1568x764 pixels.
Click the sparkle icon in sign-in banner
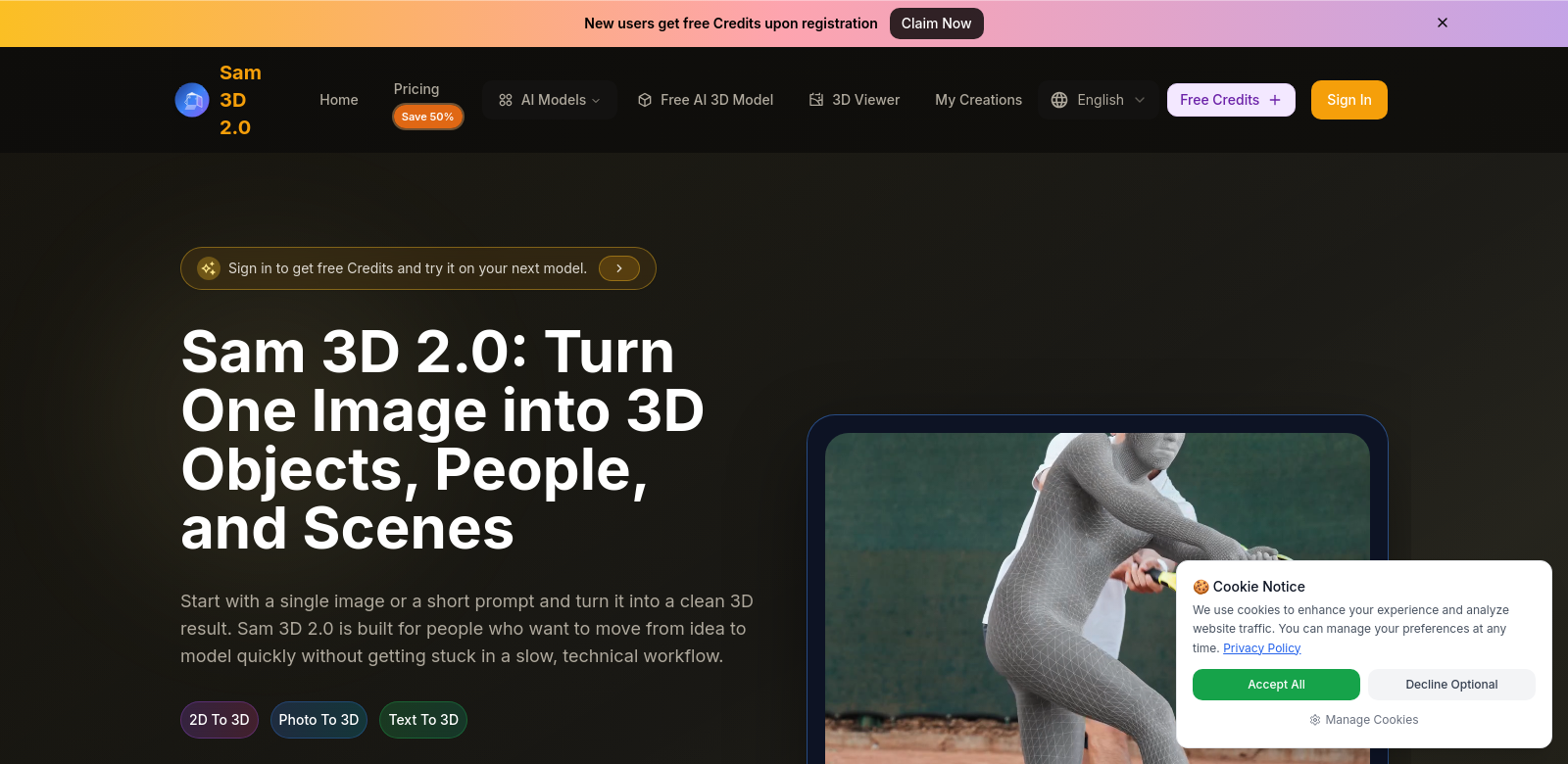(209, 268)
